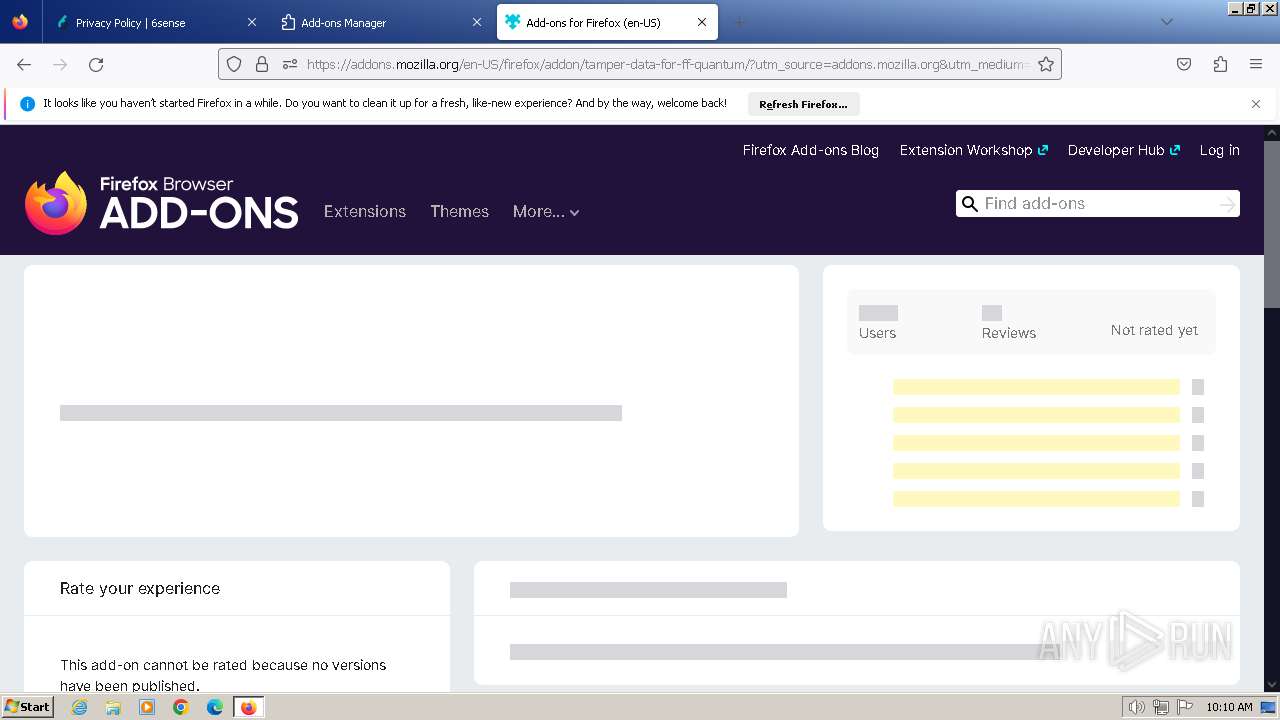Visit the Firefox Add-ons Blog

[x=811, y=150]
